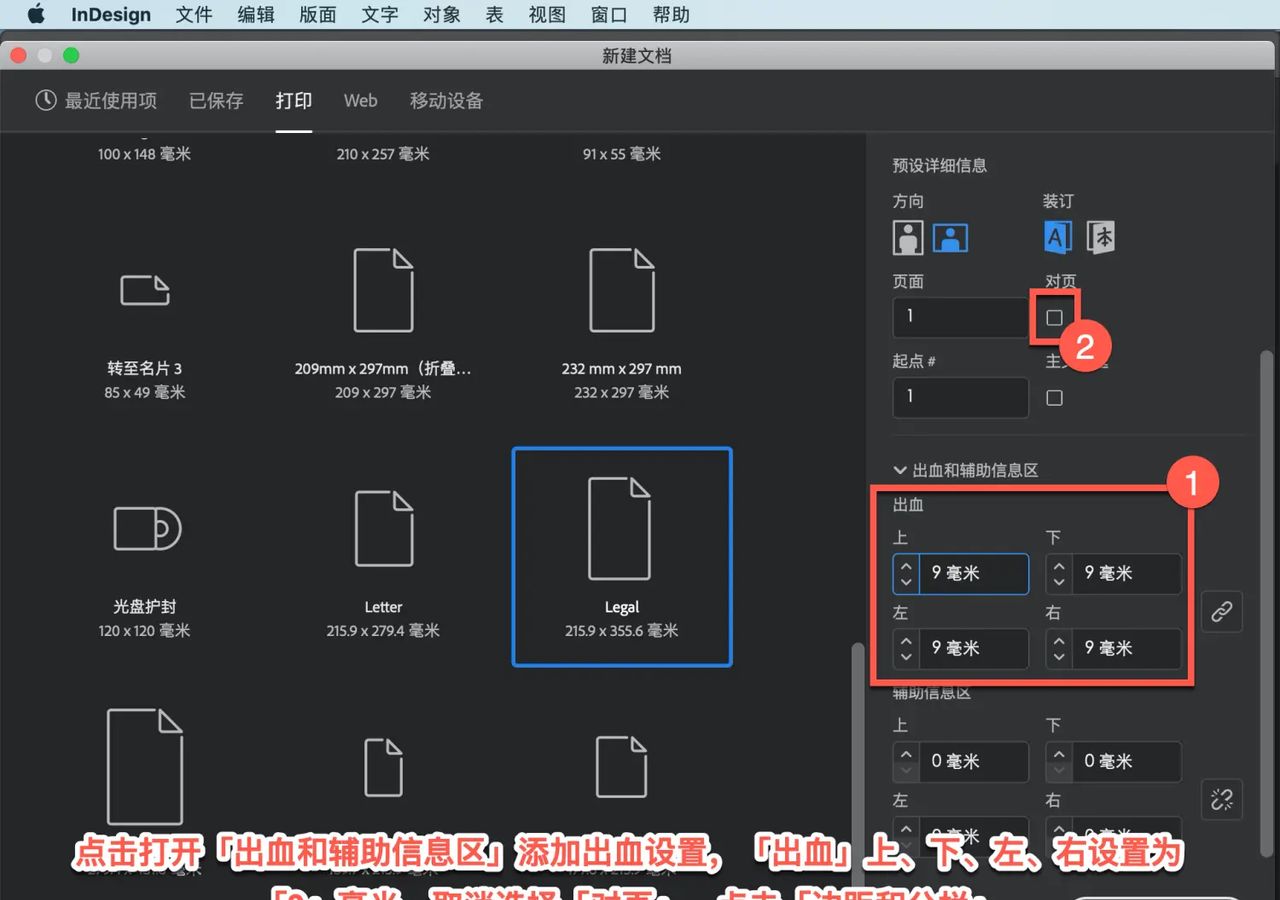Increase top bleed using the up stepper
Screen dimensions: 1280x900
click(906, 567)
